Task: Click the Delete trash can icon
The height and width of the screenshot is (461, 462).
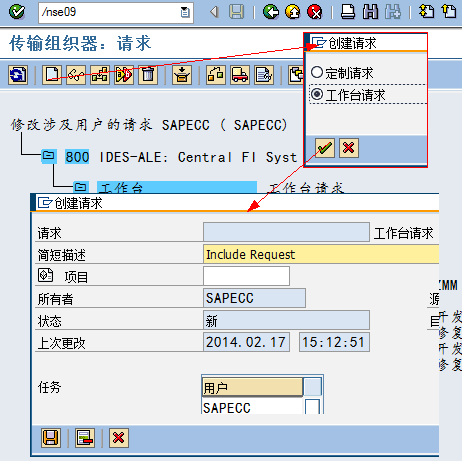Action: (x=148, y=75)
